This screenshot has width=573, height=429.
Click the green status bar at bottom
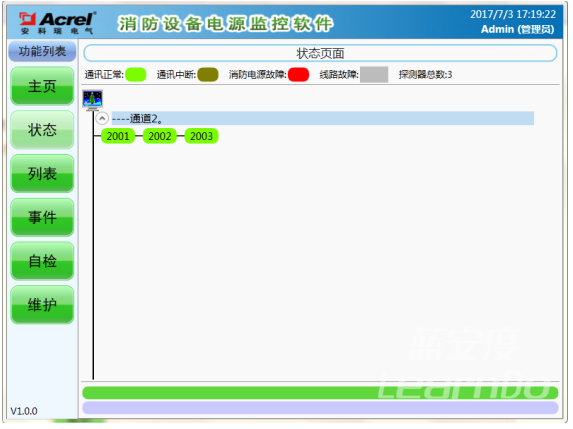point(320,393)
